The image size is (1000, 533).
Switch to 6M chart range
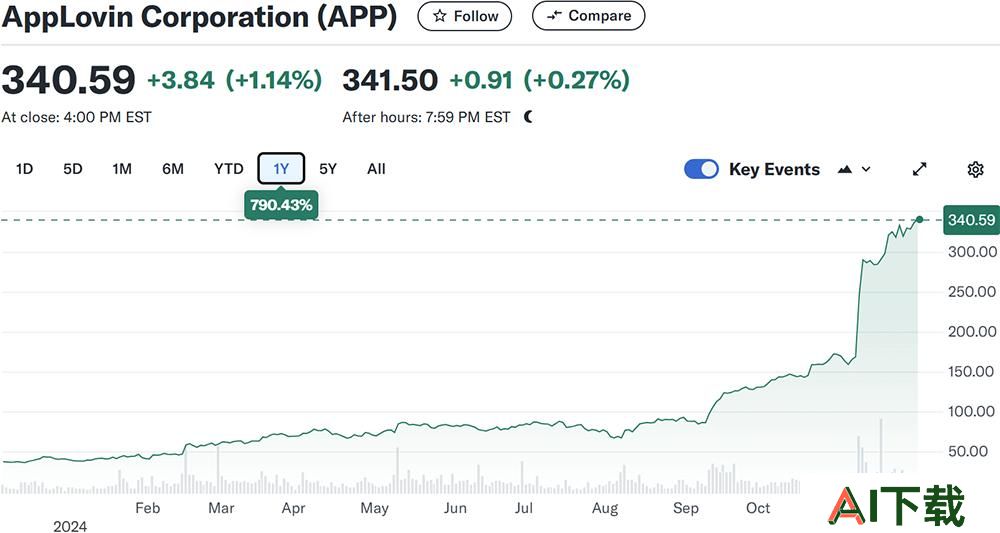[x=173, y=169]
